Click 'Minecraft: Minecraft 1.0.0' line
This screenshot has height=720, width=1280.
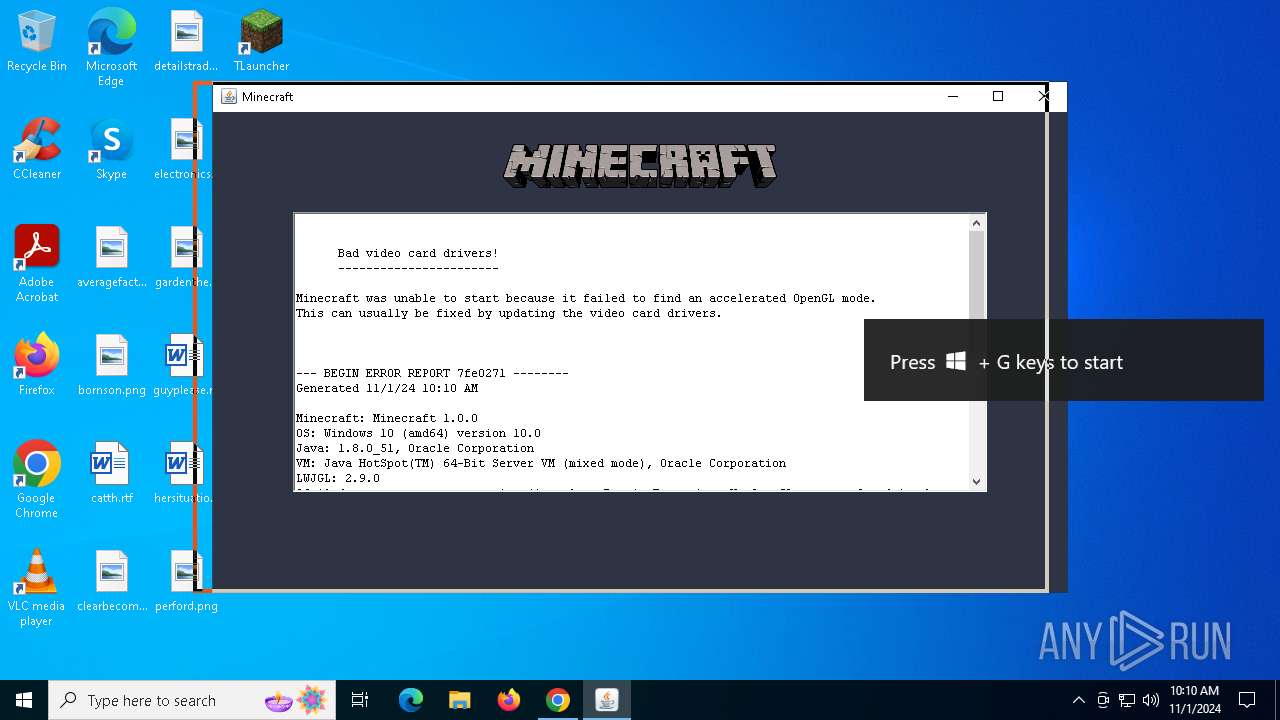387,418
